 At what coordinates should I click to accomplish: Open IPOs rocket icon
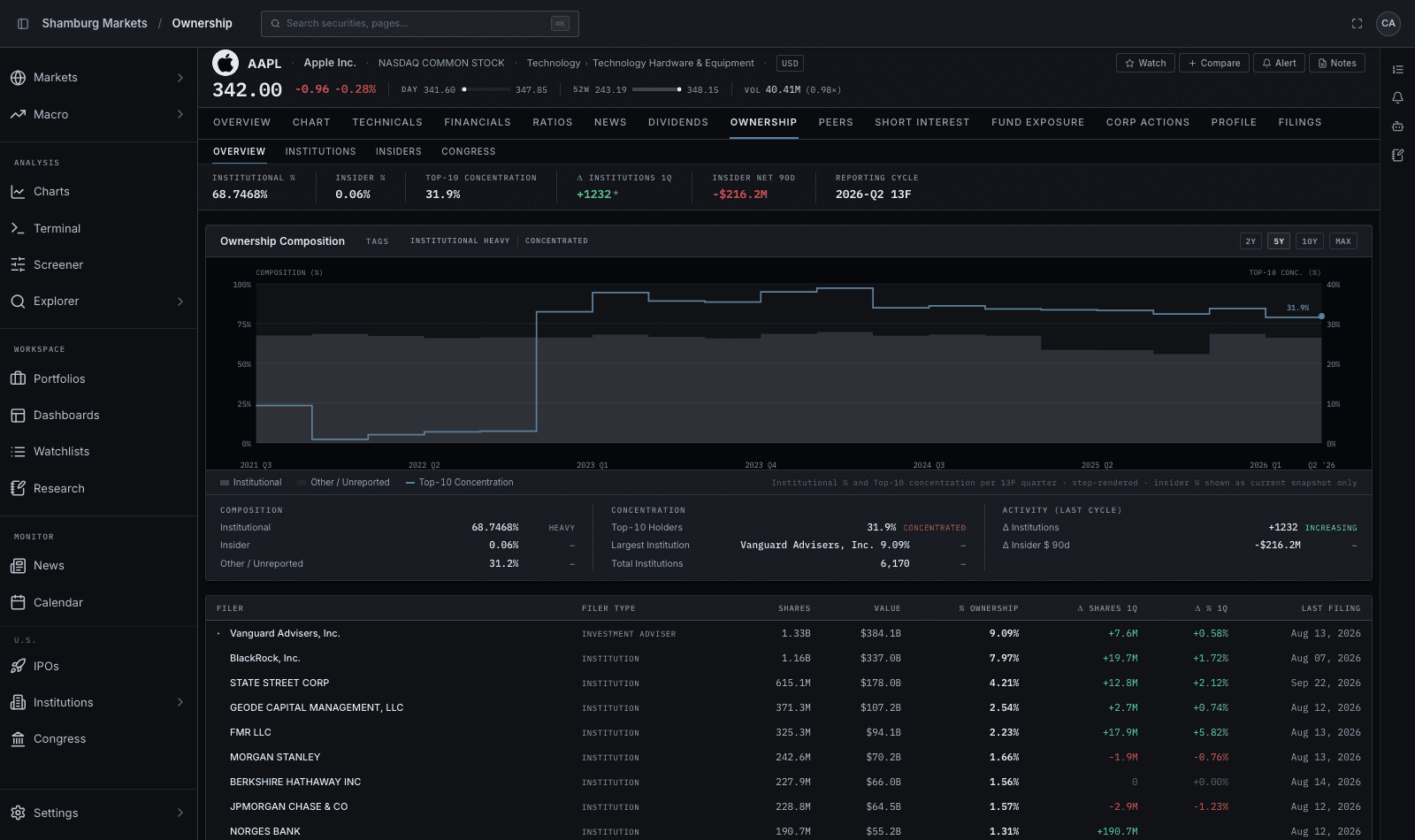(18, 667)
